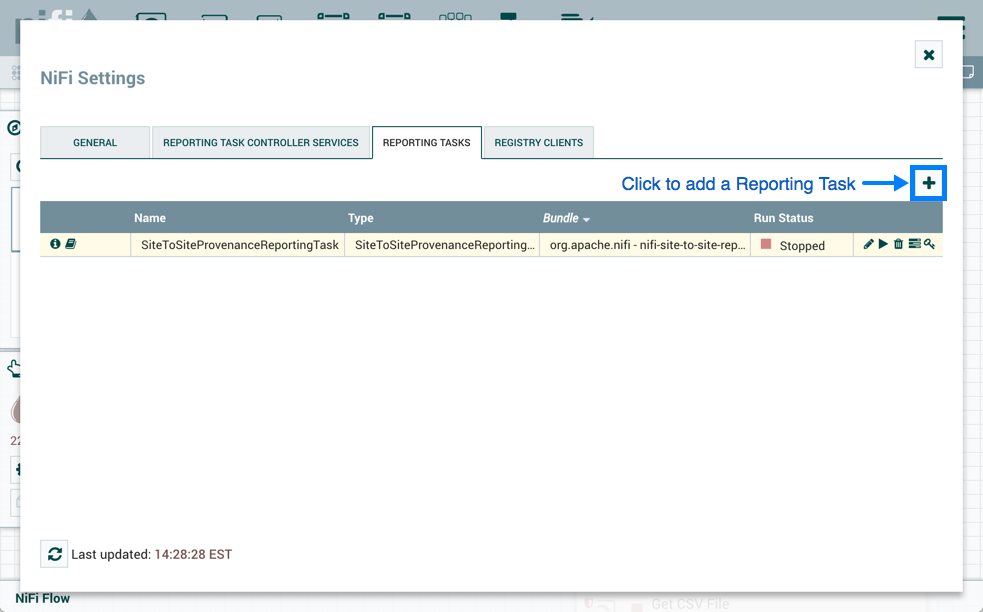This screenshot has height=612, width=983.
Task: Refresh the reporting tasks list
Action: [x=54, y=554]
